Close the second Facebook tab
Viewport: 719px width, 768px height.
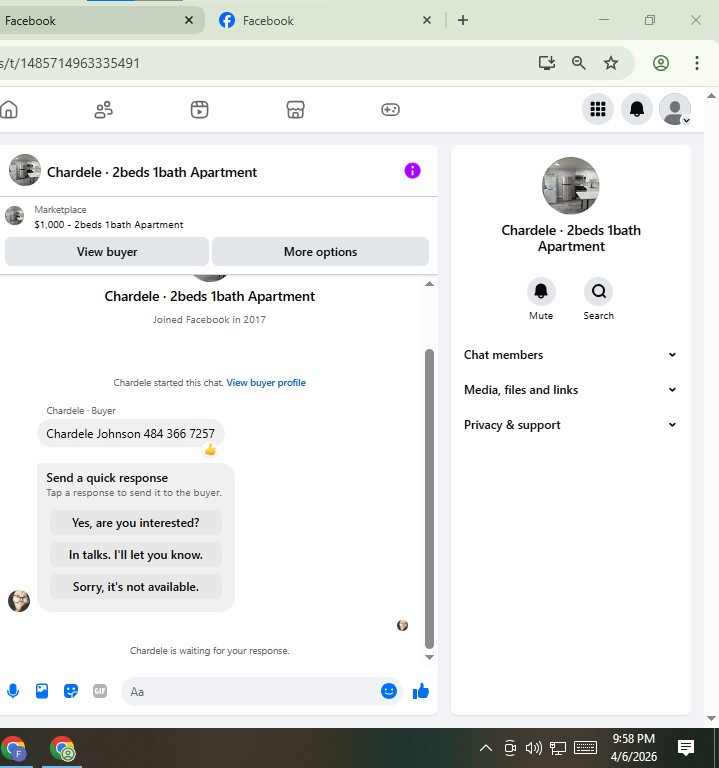pyautogui.click(x=427, y=20)
